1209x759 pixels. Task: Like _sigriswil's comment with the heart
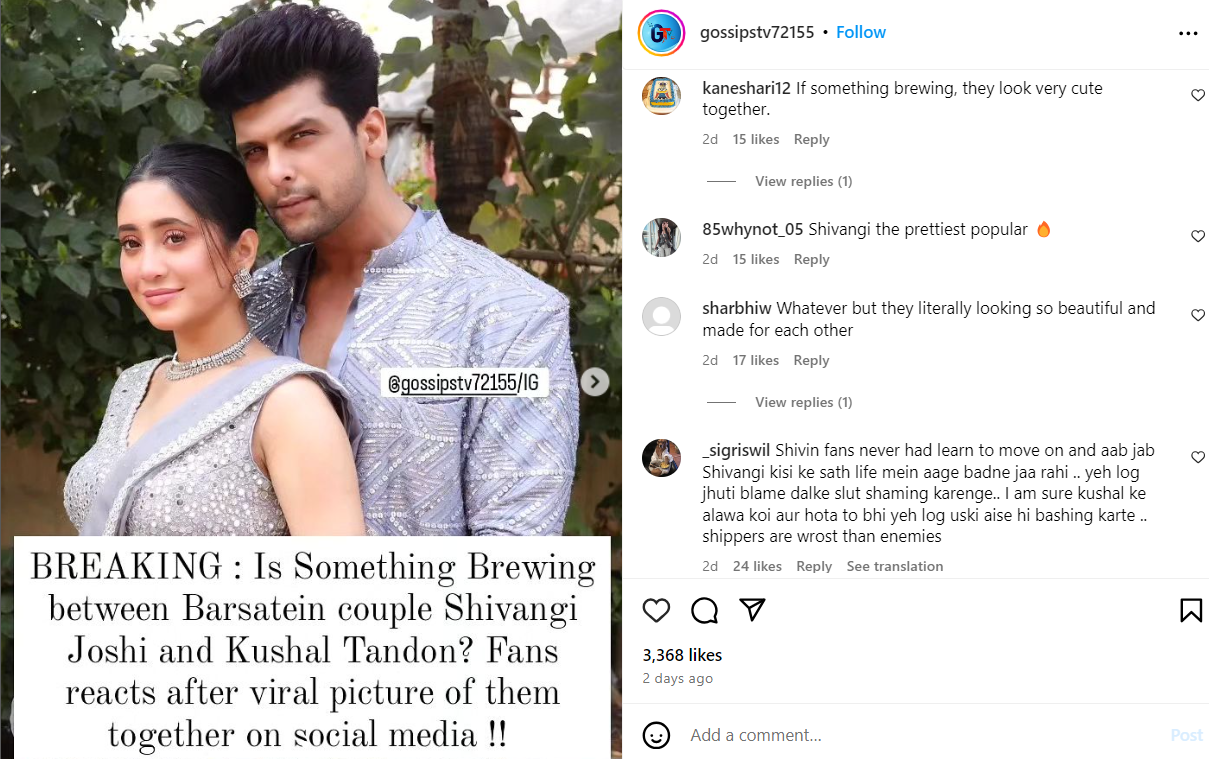[x=1197, y=457]
